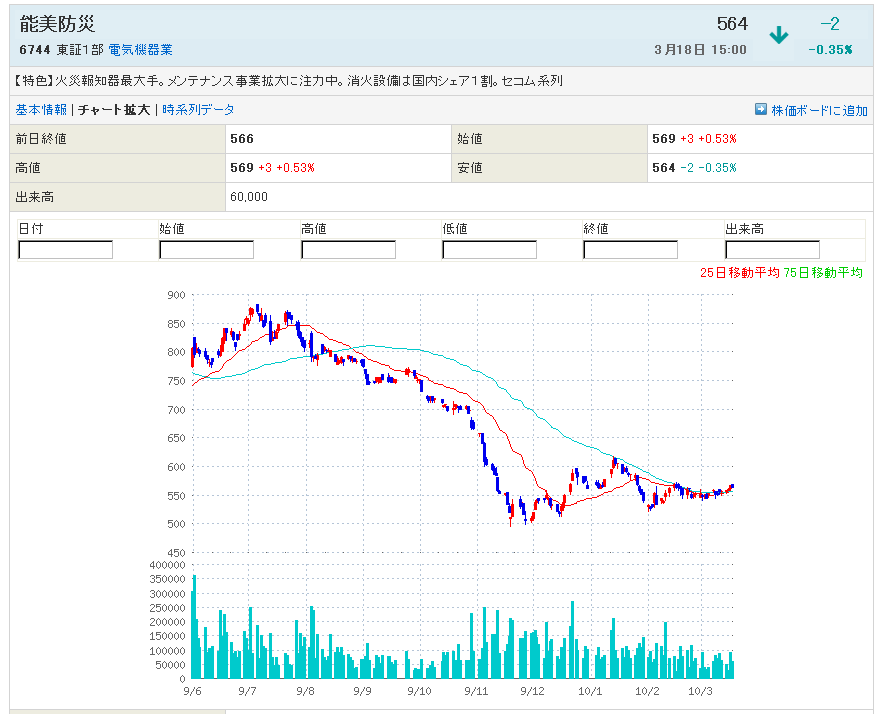This screenshot has width=881, height=714.
Task: Click the tallest volume bar near 9/6
Action: pos(194,627)
